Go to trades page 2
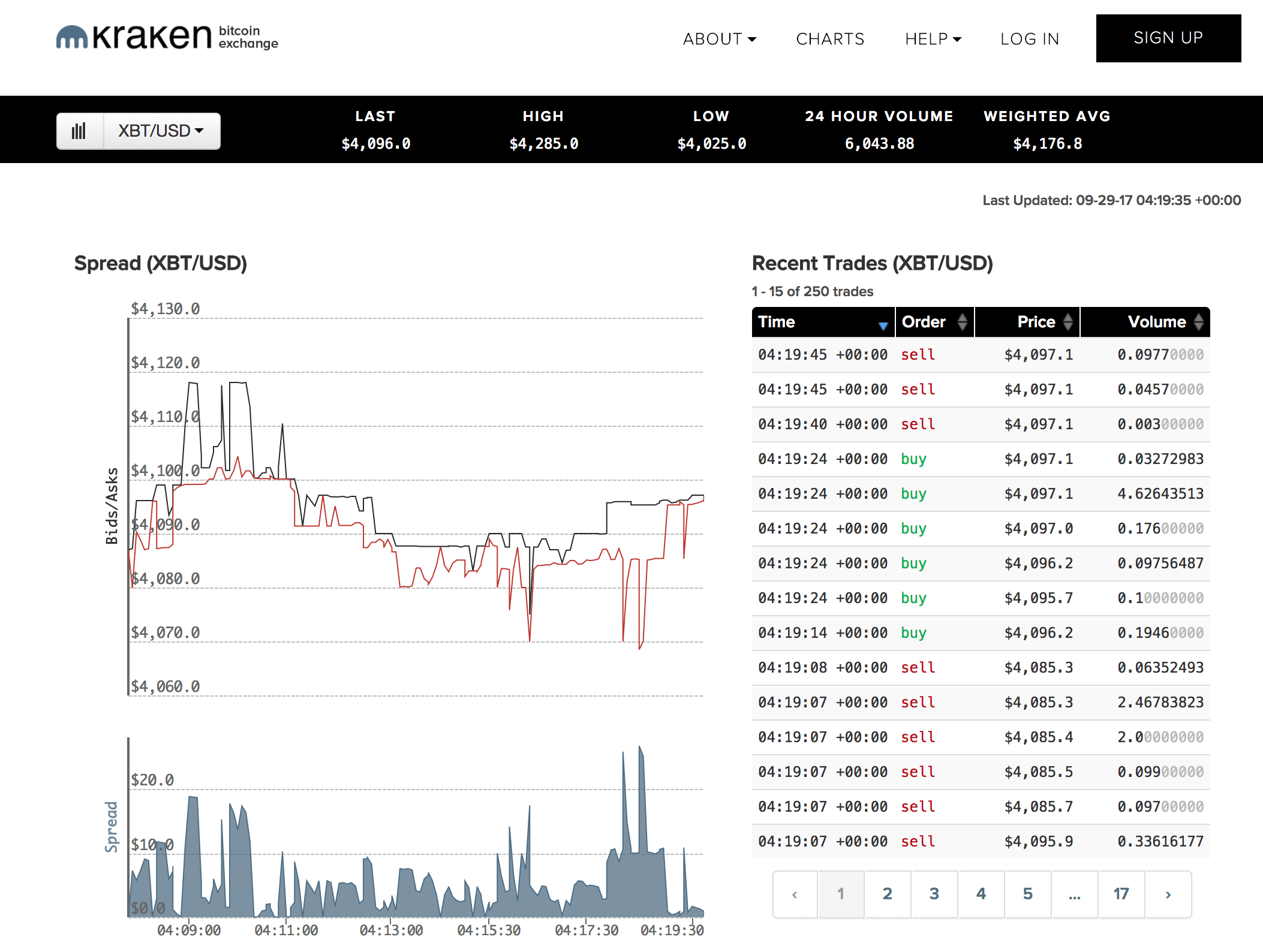 (888, 894)
